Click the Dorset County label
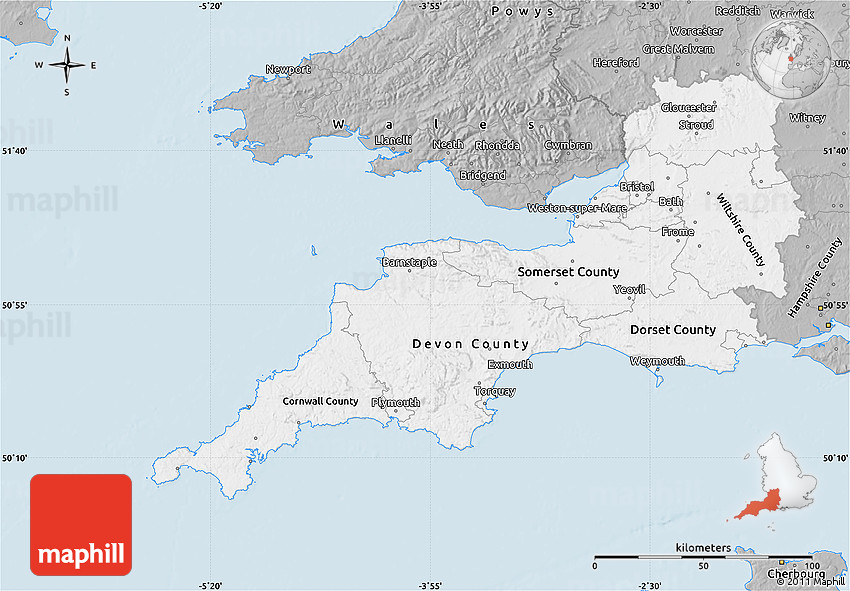This screenshot has width=850, height=591. point(672,330)
